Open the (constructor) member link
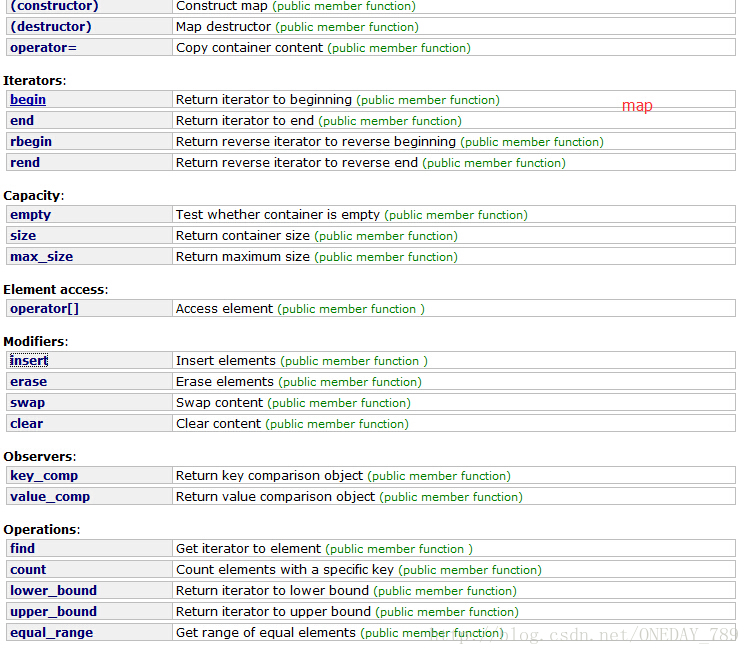 tap(54, 6)
